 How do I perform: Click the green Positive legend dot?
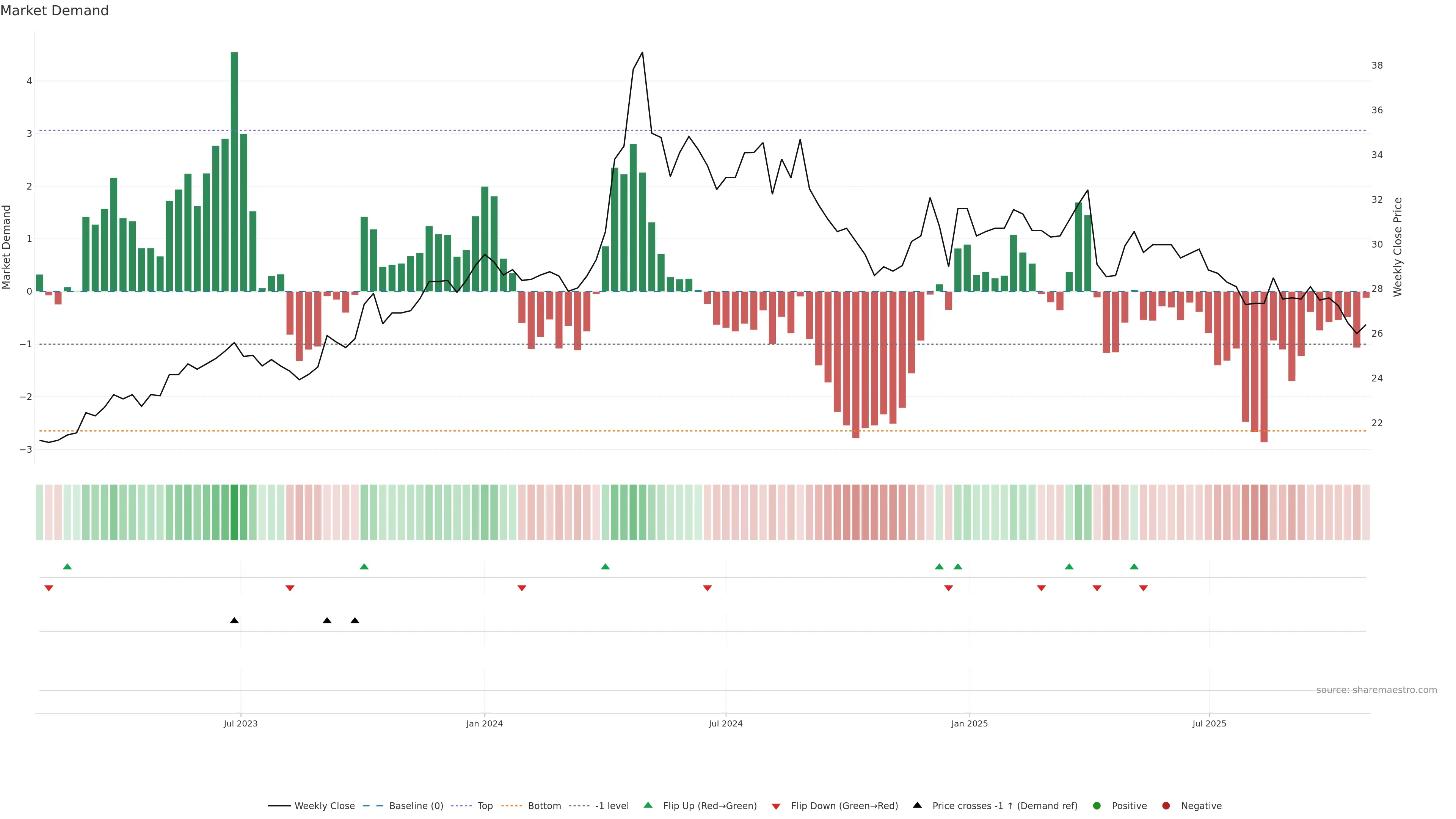[x=1097, y=805]
